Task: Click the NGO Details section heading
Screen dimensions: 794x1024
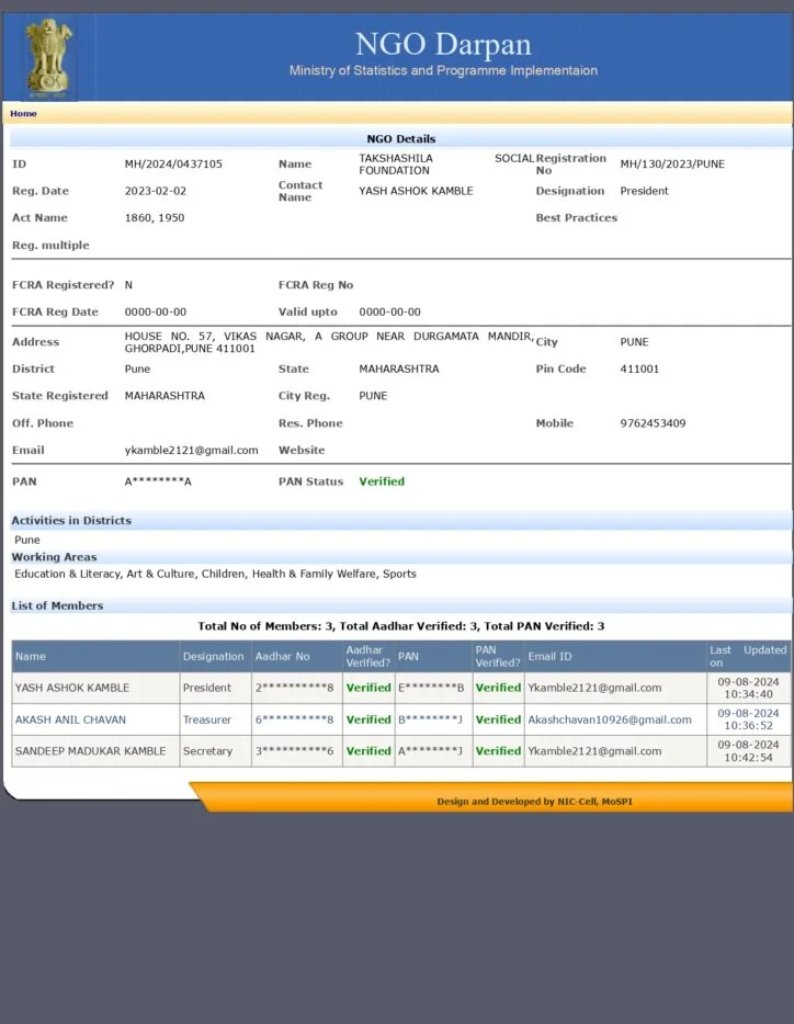Action: (x=401, y=138)
